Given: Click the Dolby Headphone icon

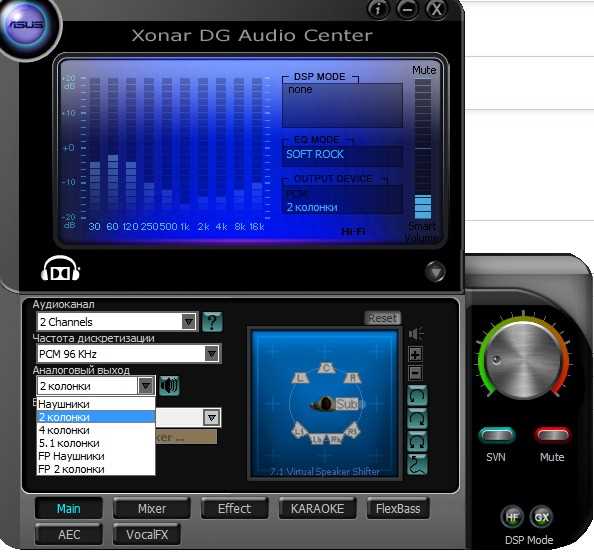Looking at the screenshot, I should [x=60, y=269].
